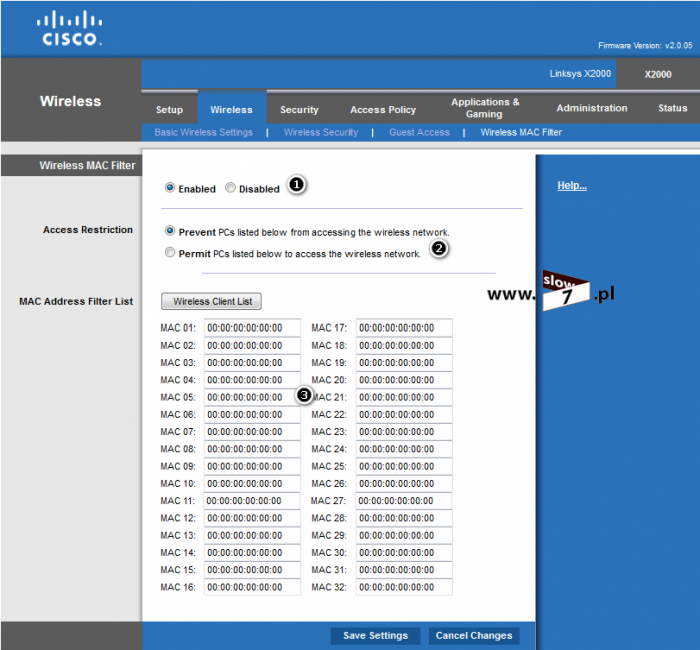Choose Permit PCs listed below option

point(170,252)
